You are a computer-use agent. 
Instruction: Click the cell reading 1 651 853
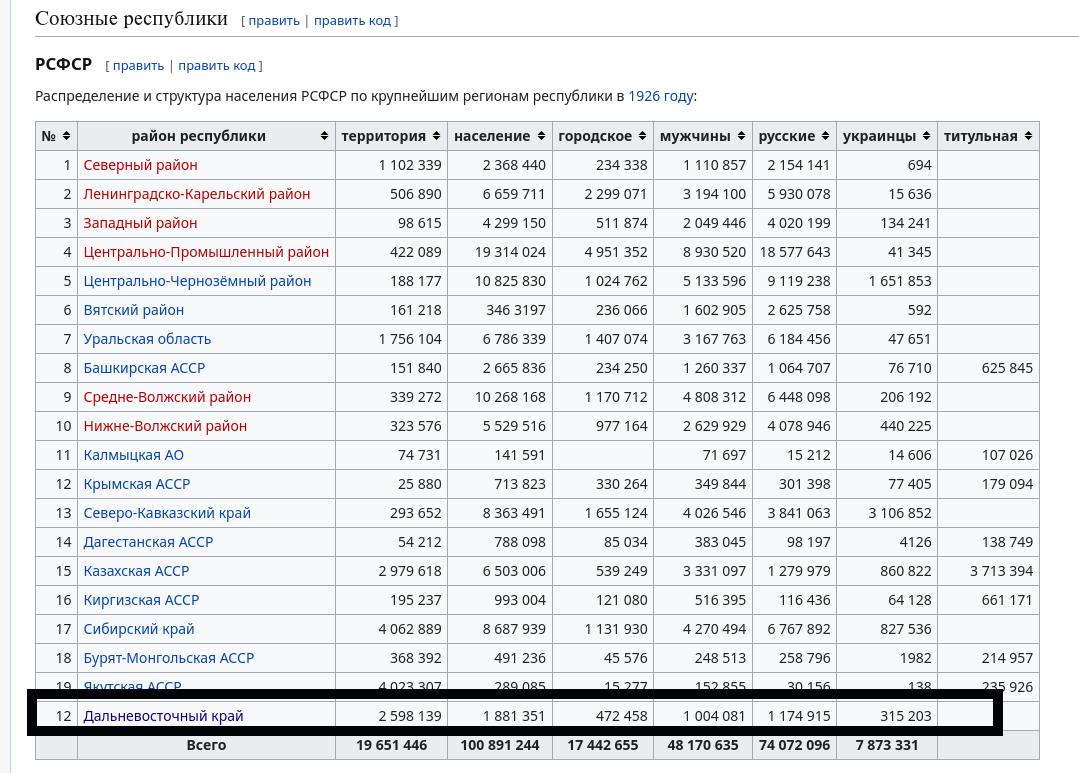coord(900,281)
